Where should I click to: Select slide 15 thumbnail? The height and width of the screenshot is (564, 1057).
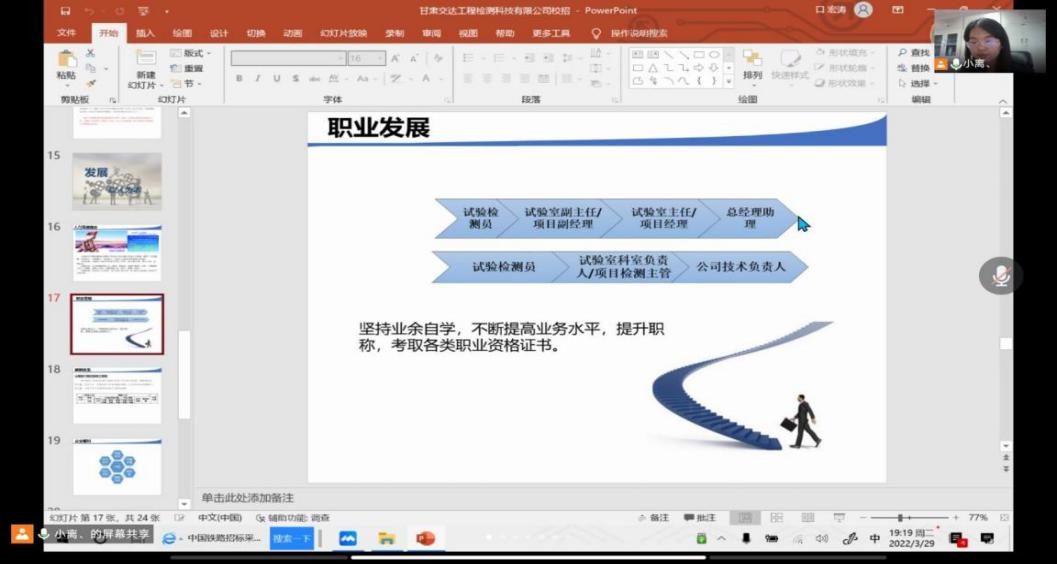117,181
